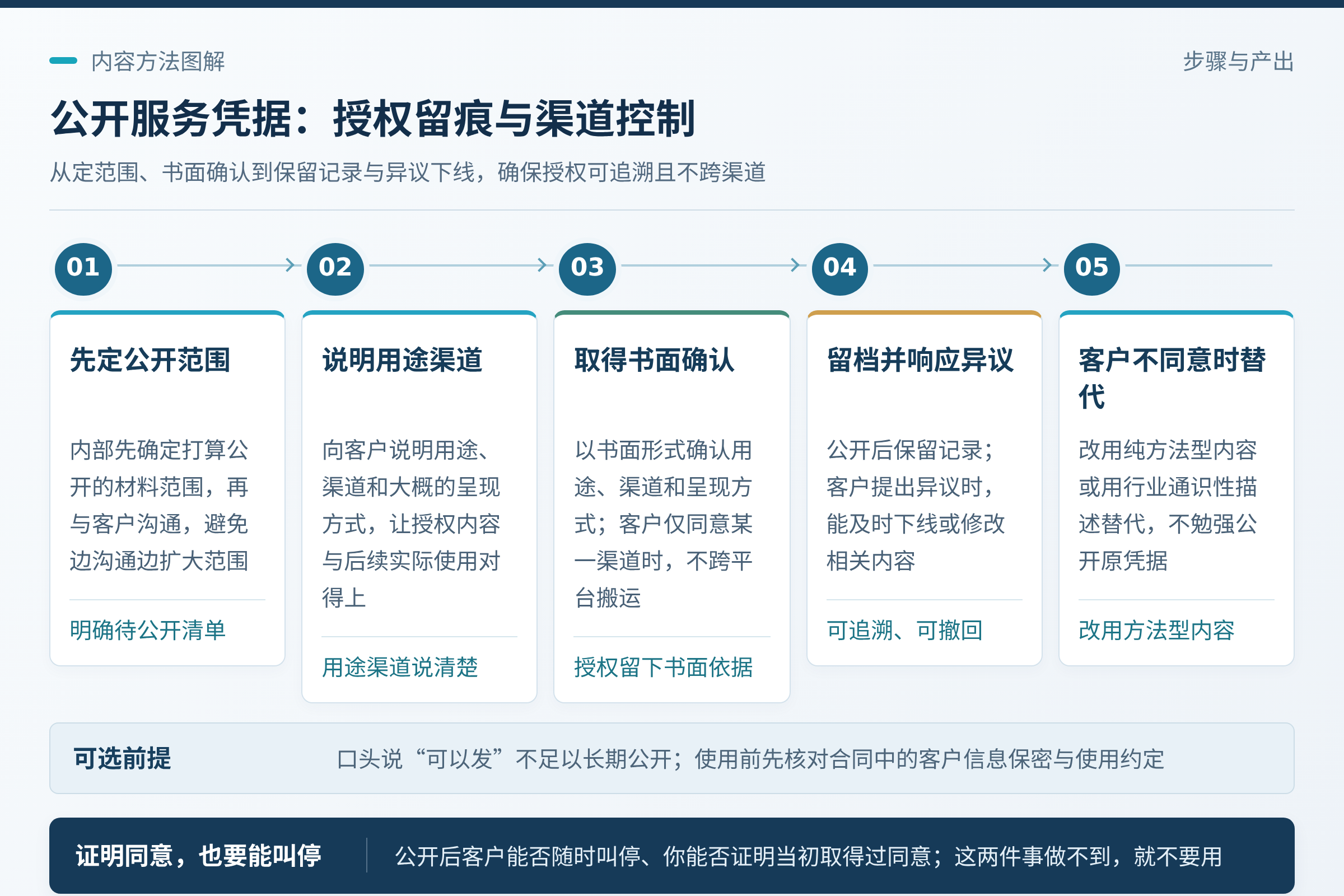Image resolution: width=1344 pixels, height=896 pixels.
Task: Click the output text 明确待公开清单
Action: (x=148, y=631)
